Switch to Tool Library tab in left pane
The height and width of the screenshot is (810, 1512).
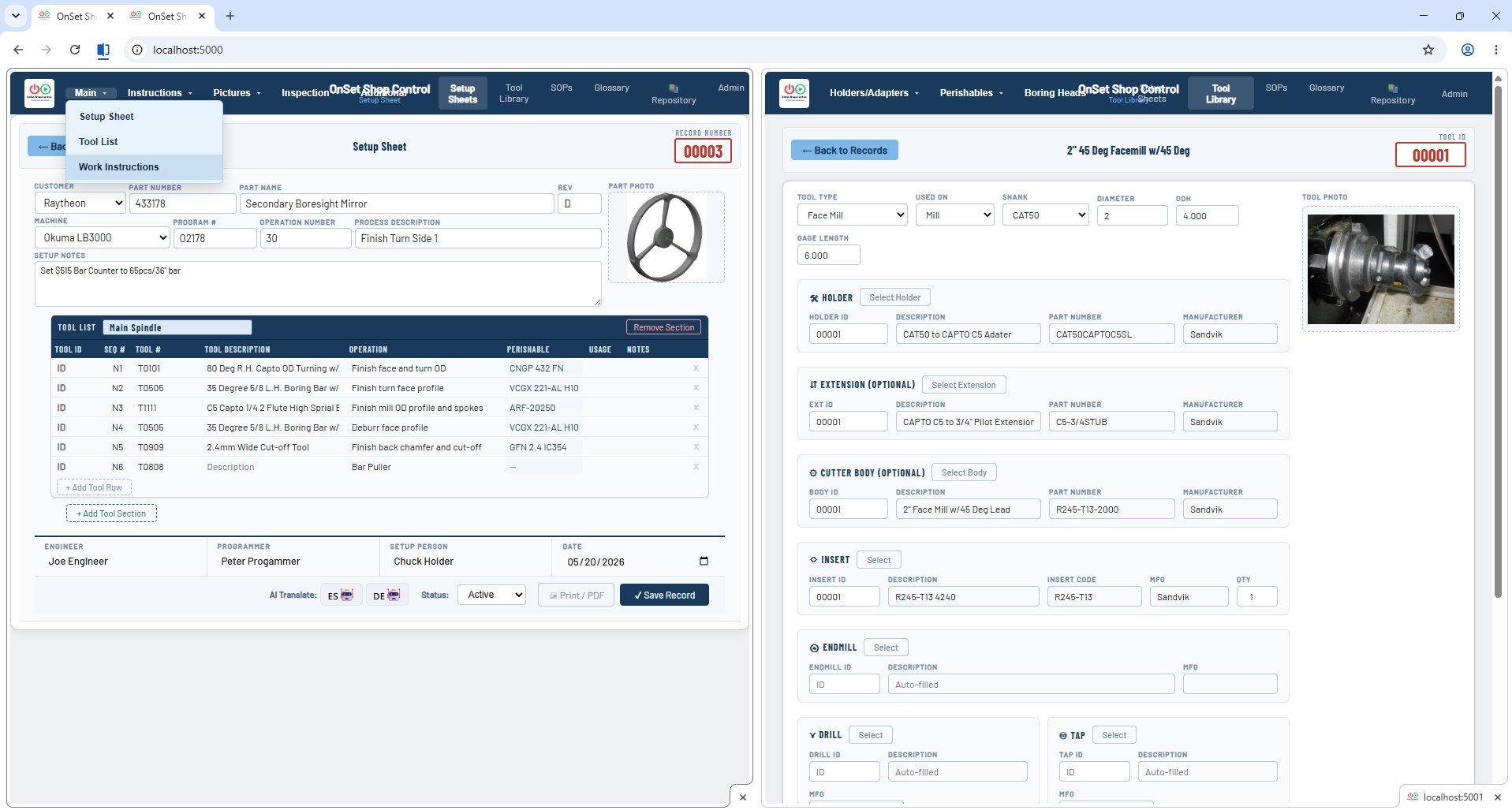tap(514, 93)
